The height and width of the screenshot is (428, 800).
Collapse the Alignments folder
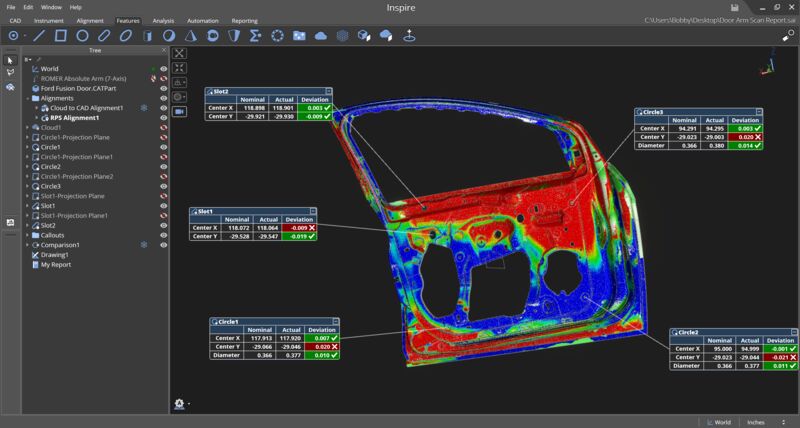tap(27, 98)
